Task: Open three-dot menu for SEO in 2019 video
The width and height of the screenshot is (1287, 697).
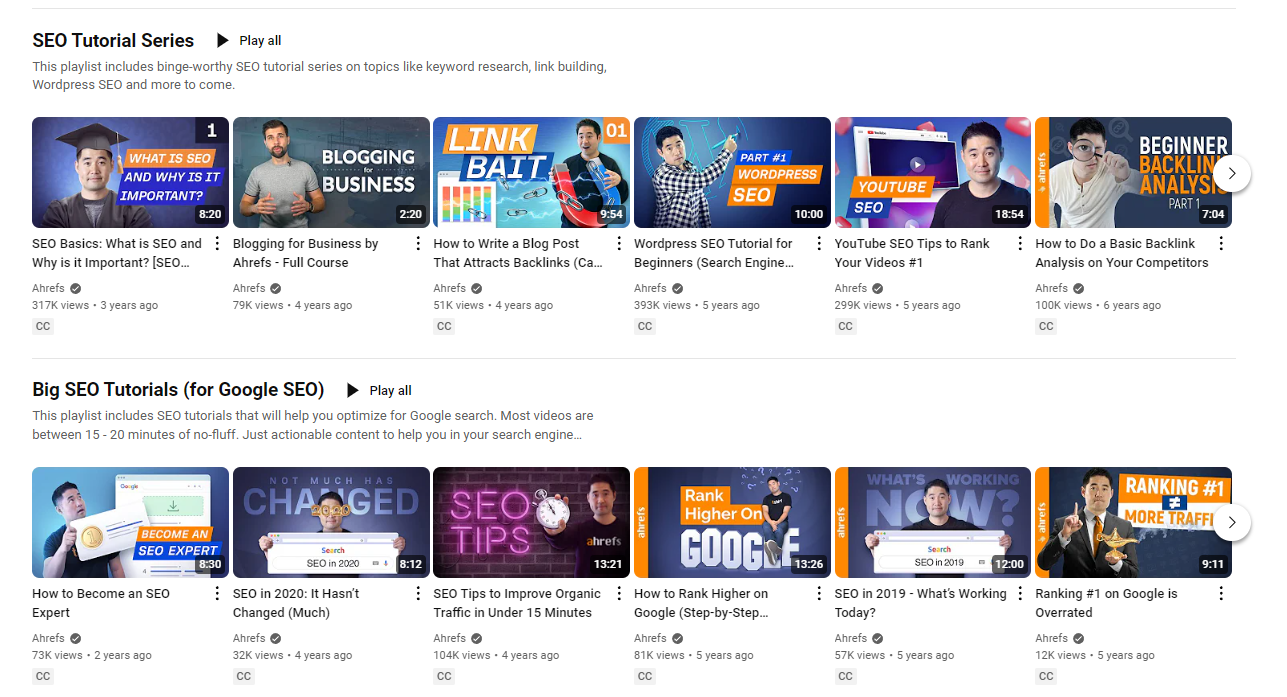Action: [1020, 594]
